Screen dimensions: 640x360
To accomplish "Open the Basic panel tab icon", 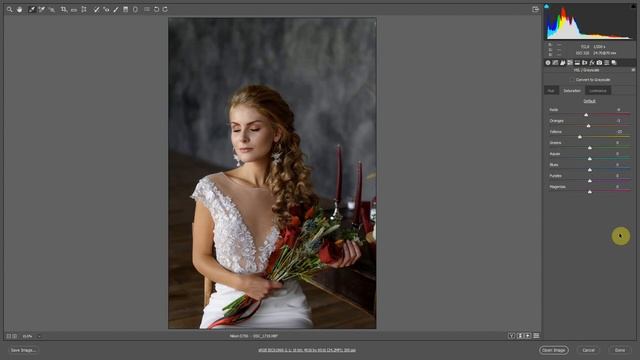I will pyautogui.click(x=548, y=63).
